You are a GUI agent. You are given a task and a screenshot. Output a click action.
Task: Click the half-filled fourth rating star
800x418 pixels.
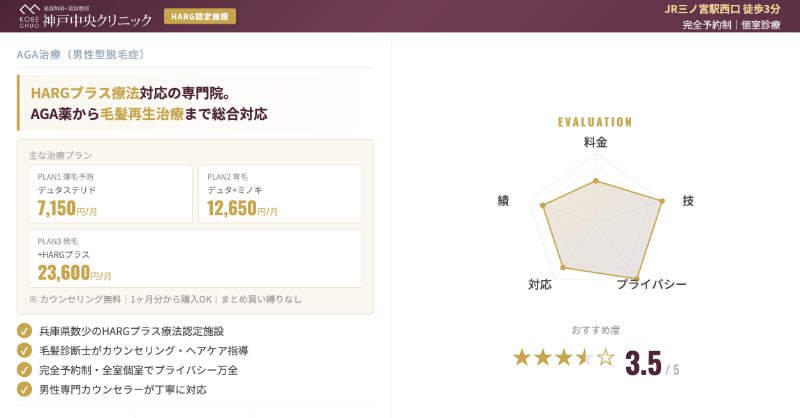[585, 358]
